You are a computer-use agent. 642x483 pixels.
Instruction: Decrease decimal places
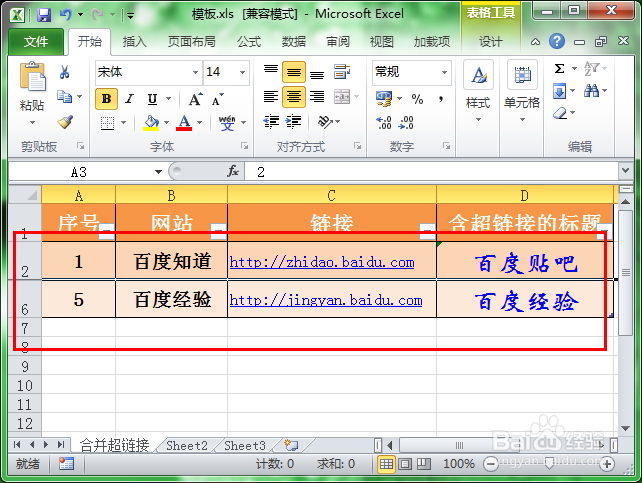click(406, 122)
